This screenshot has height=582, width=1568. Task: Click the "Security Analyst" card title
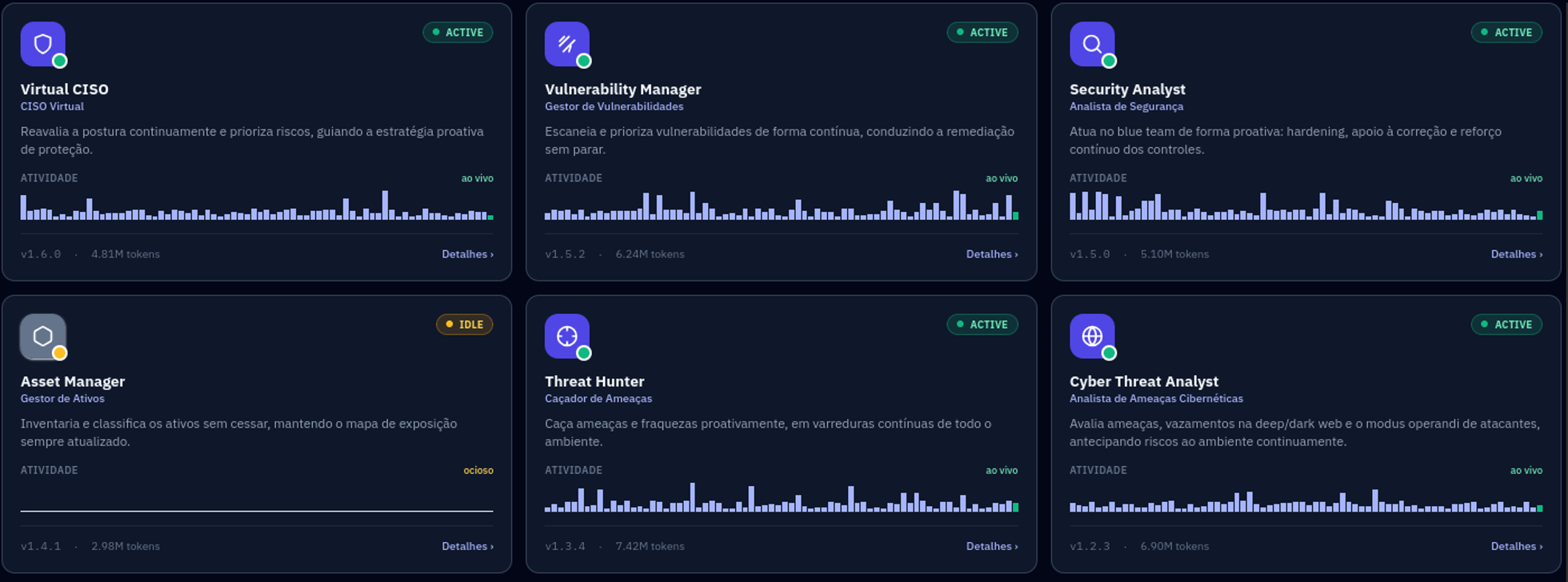tap(1127, 90)
